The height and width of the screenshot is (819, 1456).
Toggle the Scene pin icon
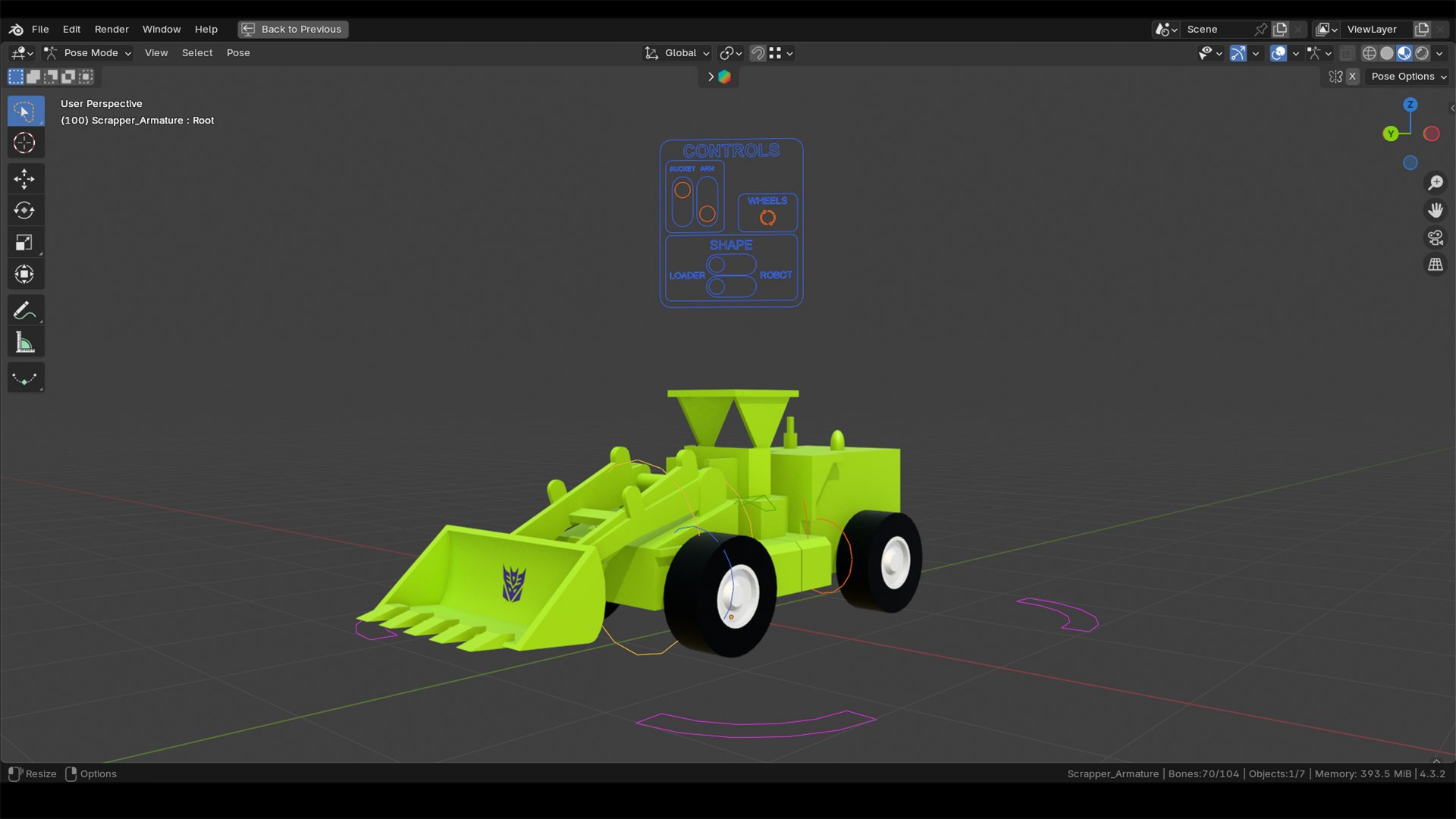(x=1261, y=30)
